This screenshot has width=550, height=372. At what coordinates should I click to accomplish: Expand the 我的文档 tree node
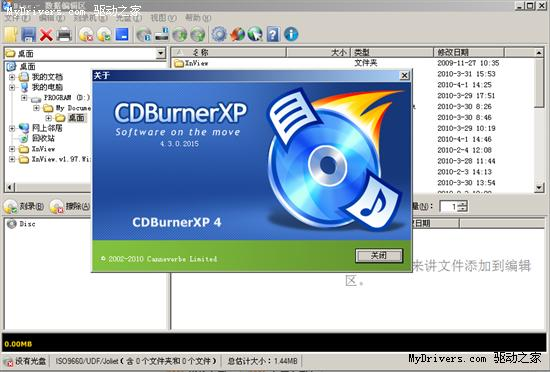(12, 77)
